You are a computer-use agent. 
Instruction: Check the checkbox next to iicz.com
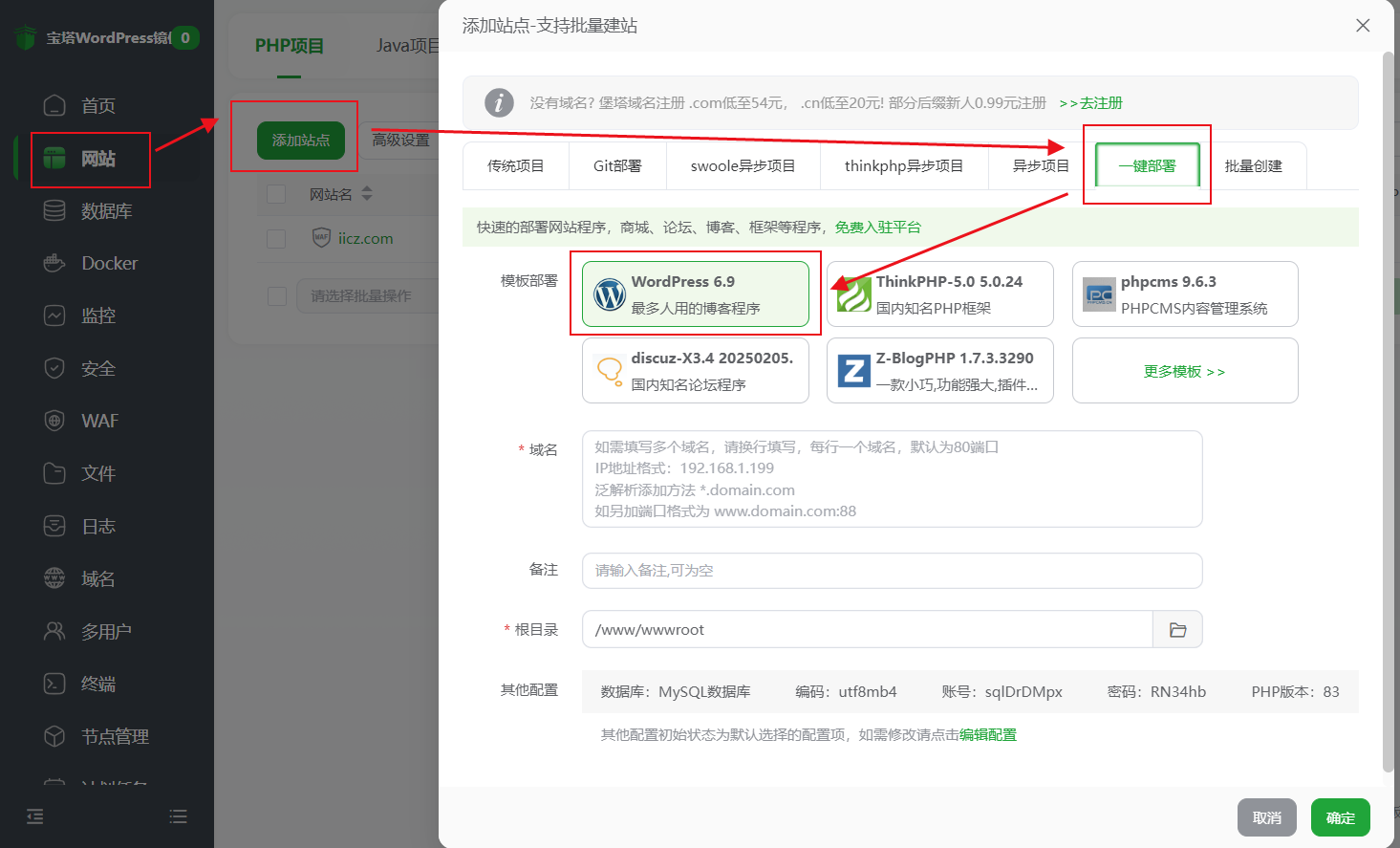click(x=275, y=238)
